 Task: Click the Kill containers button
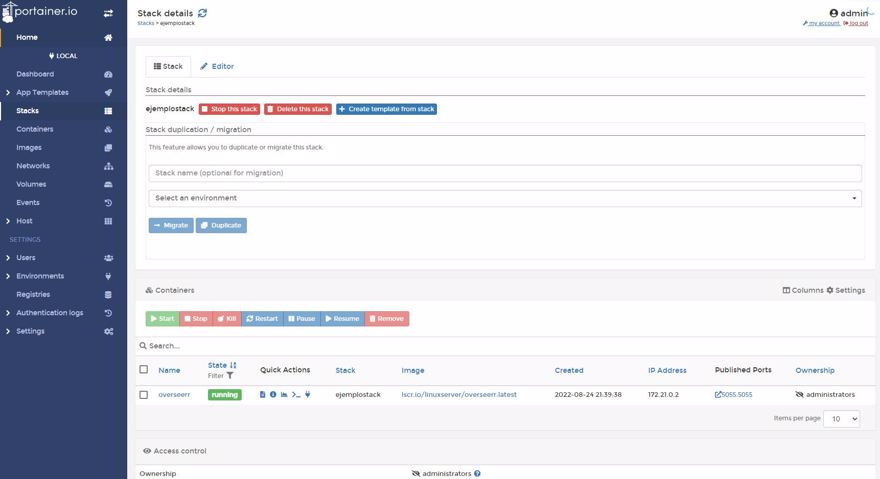[227, 318]
